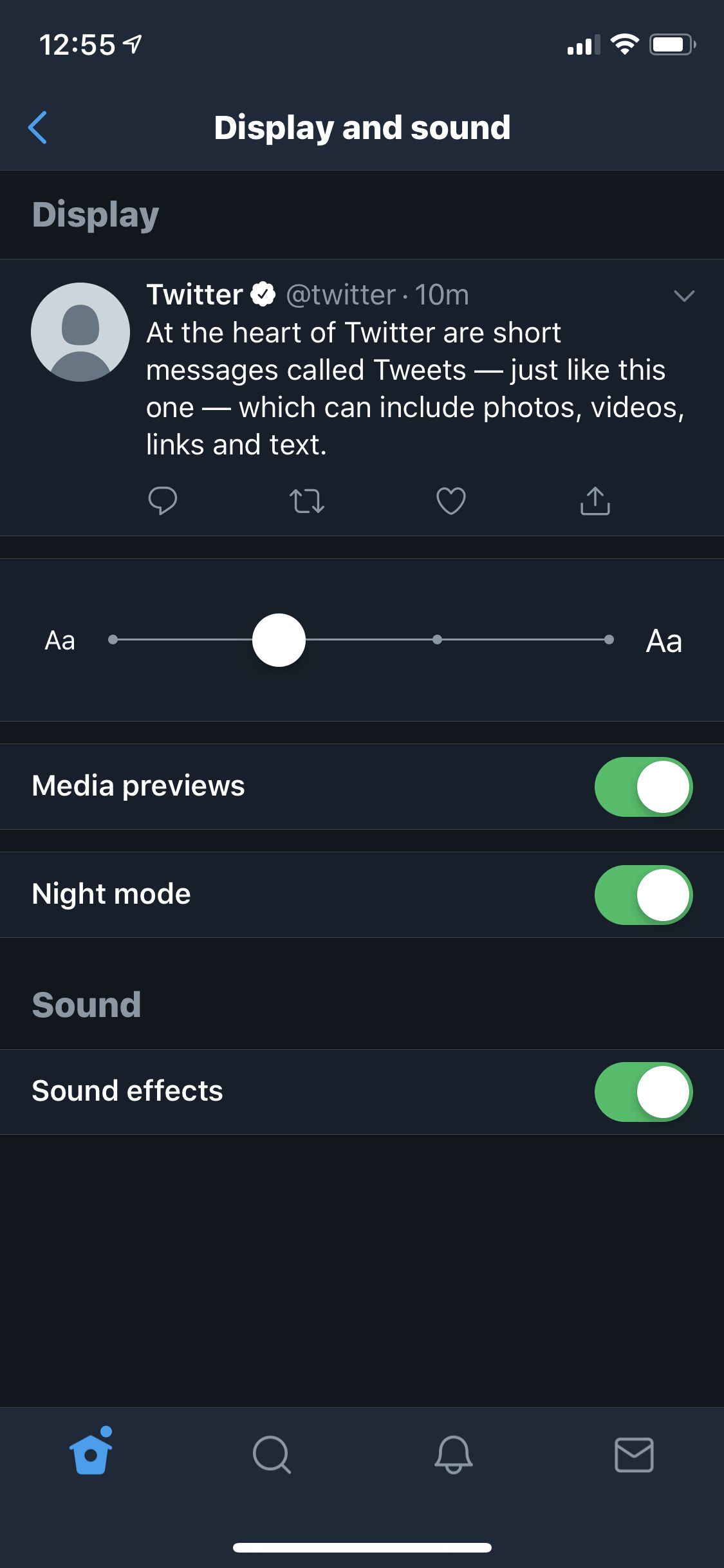Viewport: 724px width, 1568px height.
Task: Tap the Twitter account name
Action: [x=194, y=295]
